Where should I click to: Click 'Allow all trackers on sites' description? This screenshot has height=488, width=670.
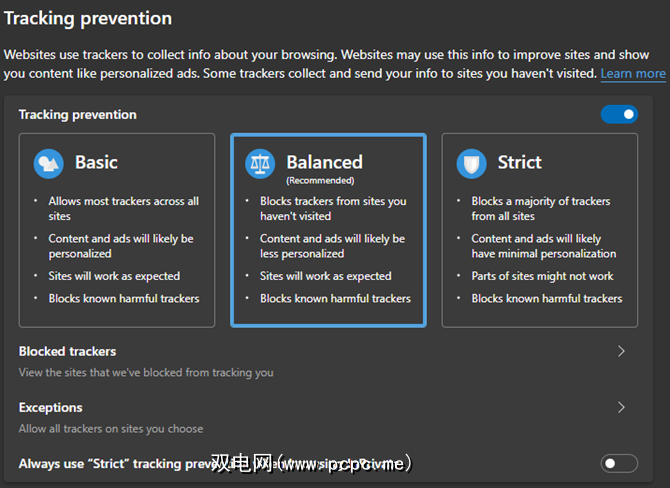click(x=111, y=429)
